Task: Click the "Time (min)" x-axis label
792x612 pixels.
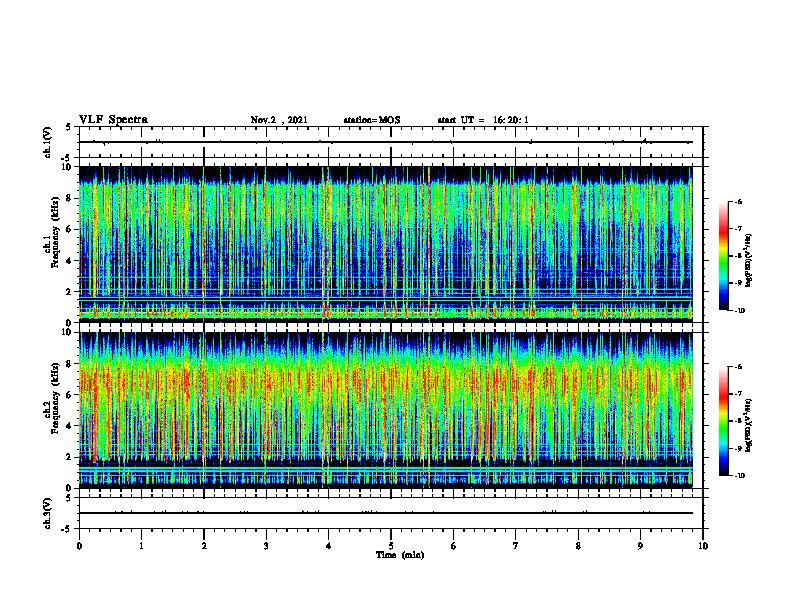Action: [x=400, y=555]
